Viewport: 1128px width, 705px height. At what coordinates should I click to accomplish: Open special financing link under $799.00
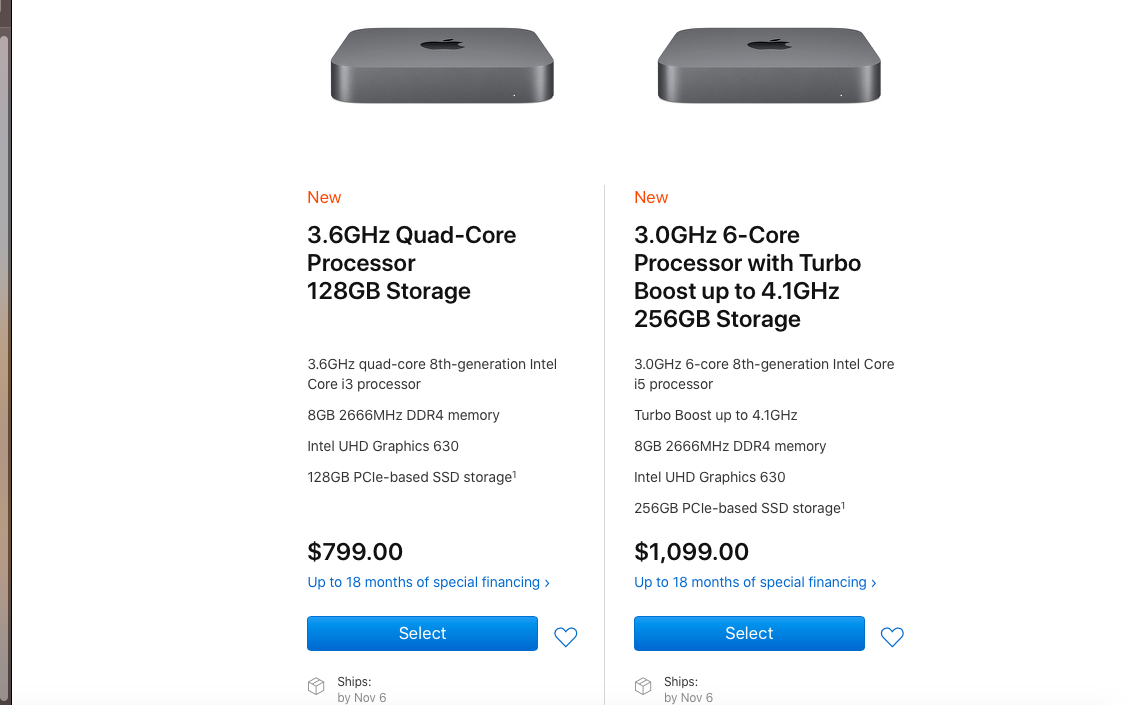click(x=428, y=582)
